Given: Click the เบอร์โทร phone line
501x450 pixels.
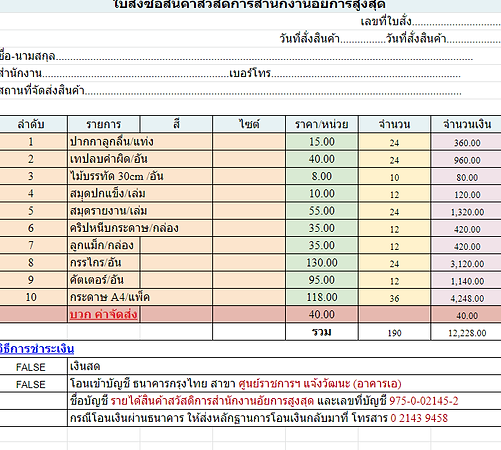Looking at the screenshot, I should pyautogui.click(x=345, y=73).
